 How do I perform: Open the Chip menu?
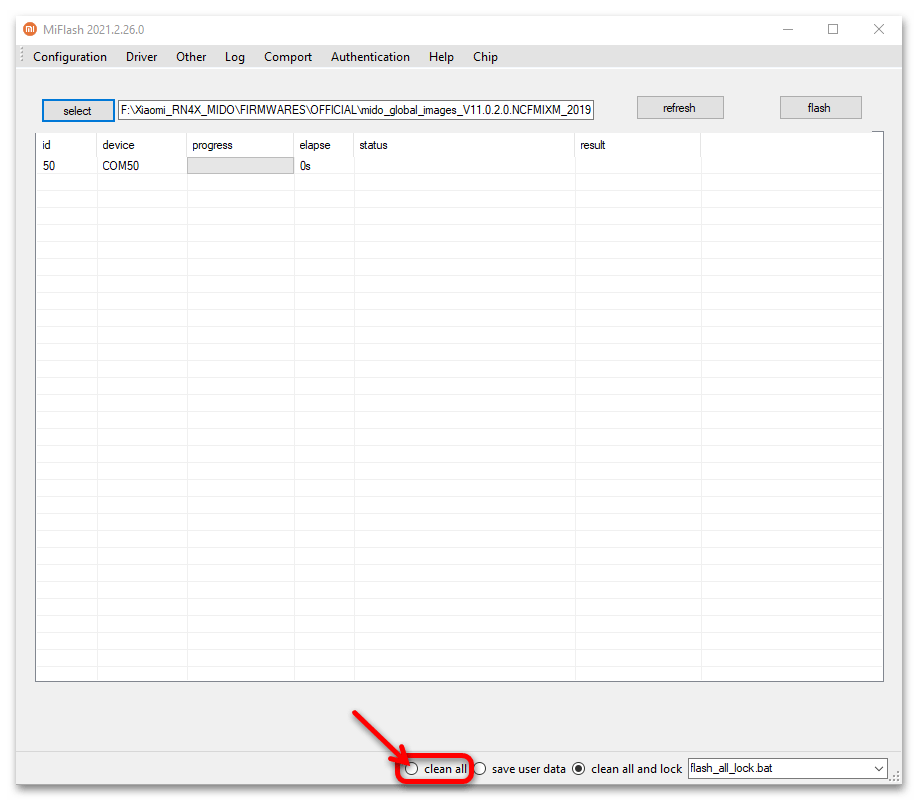click(485, 57)
